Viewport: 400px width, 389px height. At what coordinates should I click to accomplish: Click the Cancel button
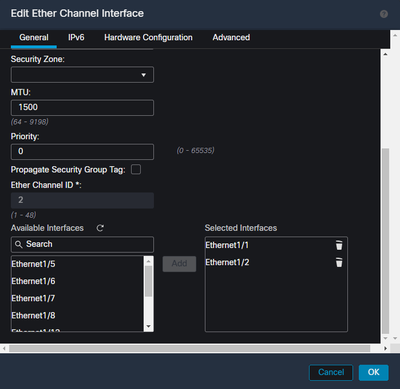(331, 372)
